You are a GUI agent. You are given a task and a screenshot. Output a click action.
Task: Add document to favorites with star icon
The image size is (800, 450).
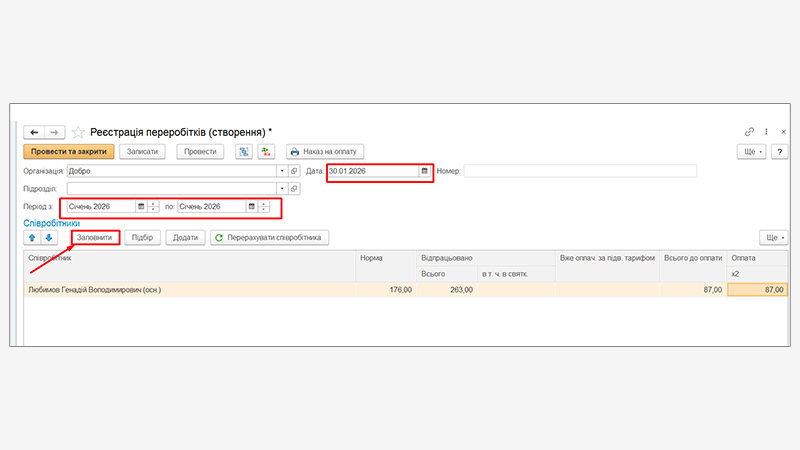[x=78, y=132]
